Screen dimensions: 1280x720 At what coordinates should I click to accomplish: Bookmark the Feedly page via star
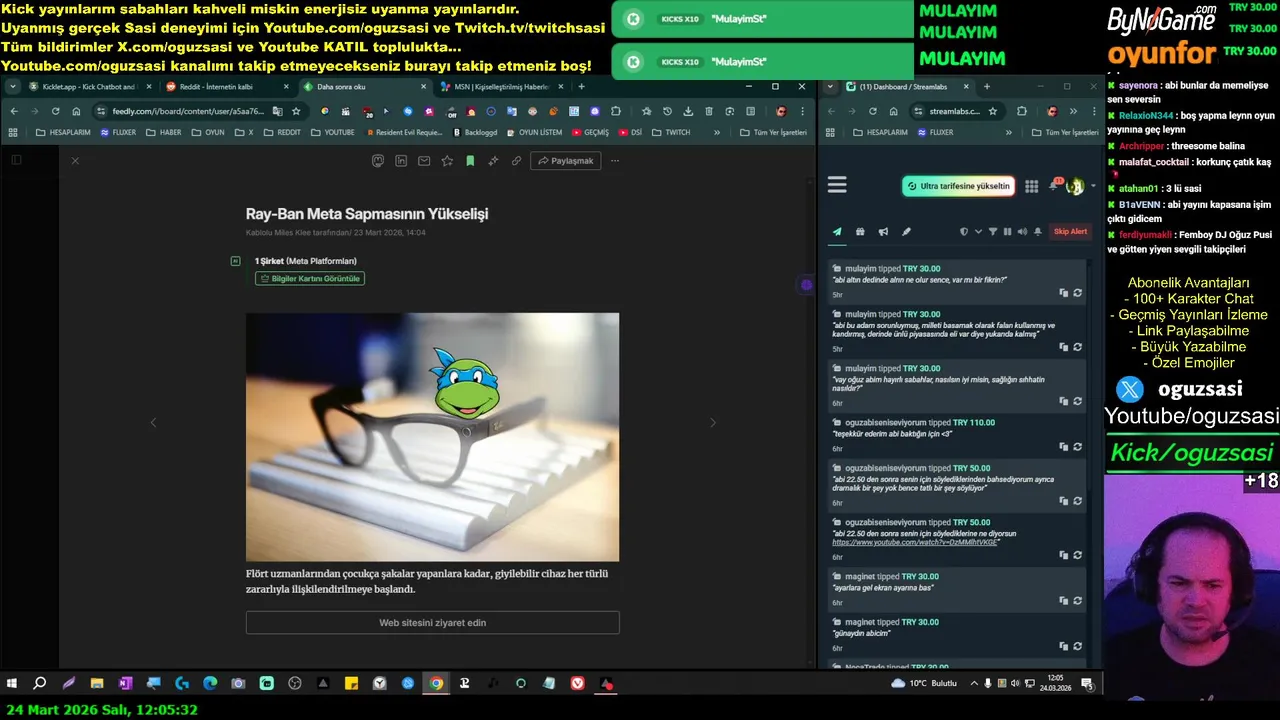pos(296,111)
